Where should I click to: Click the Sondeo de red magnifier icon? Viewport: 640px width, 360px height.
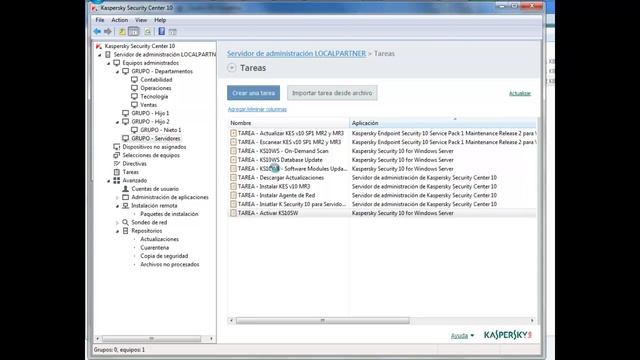[x=126, y=222]
